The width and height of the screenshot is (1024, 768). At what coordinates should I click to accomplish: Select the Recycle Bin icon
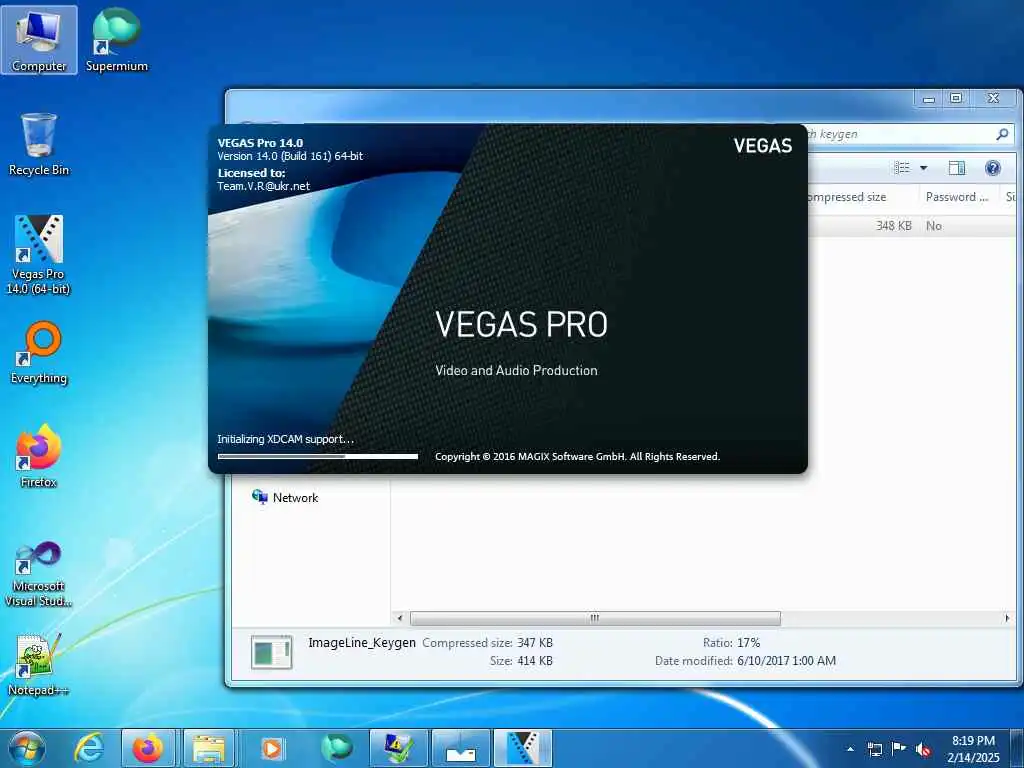click(39, 144)
